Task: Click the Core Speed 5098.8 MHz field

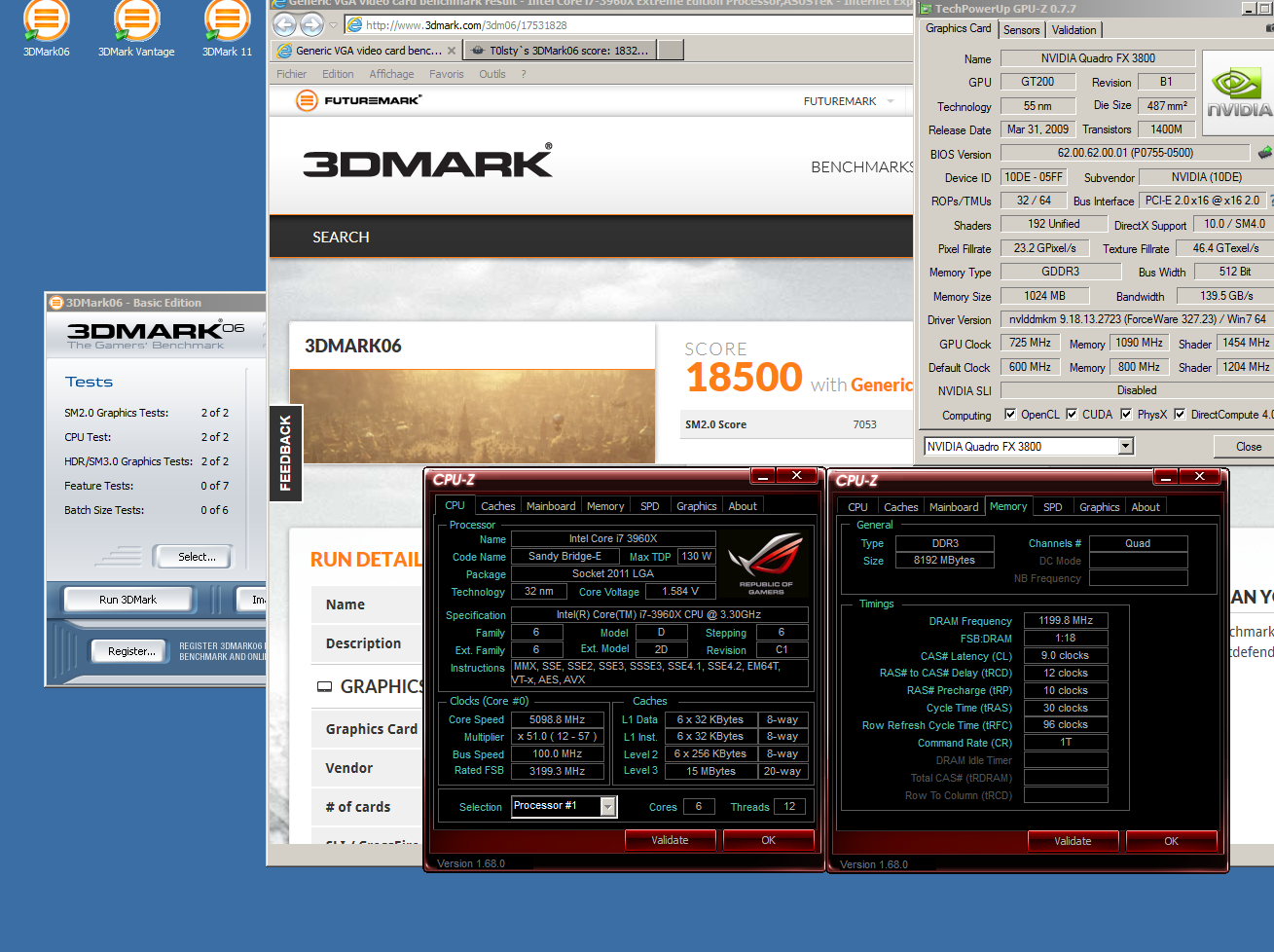Action: (x=557, y=719)
